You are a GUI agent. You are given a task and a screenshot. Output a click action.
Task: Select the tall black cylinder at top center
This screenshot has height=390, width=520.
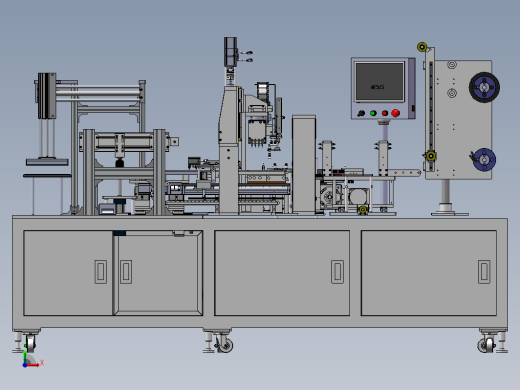230,52
